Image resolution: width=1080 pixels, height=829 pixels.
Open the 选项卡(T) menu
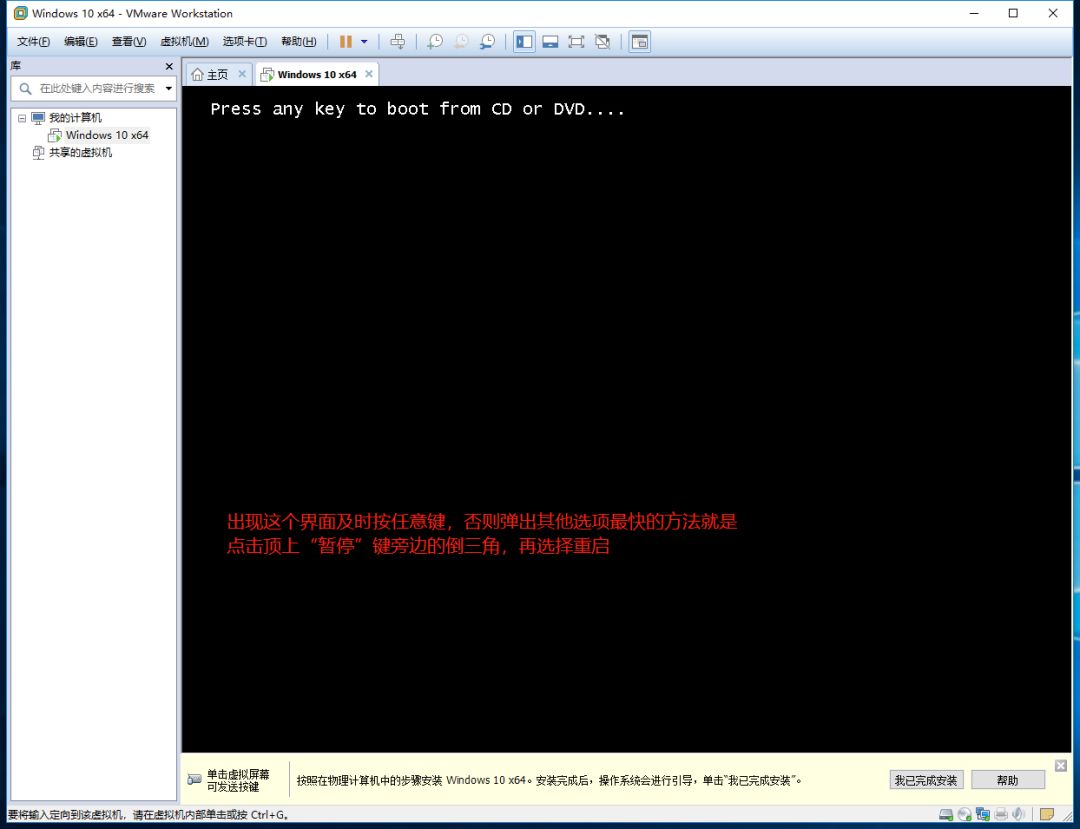tap(245, 41)
